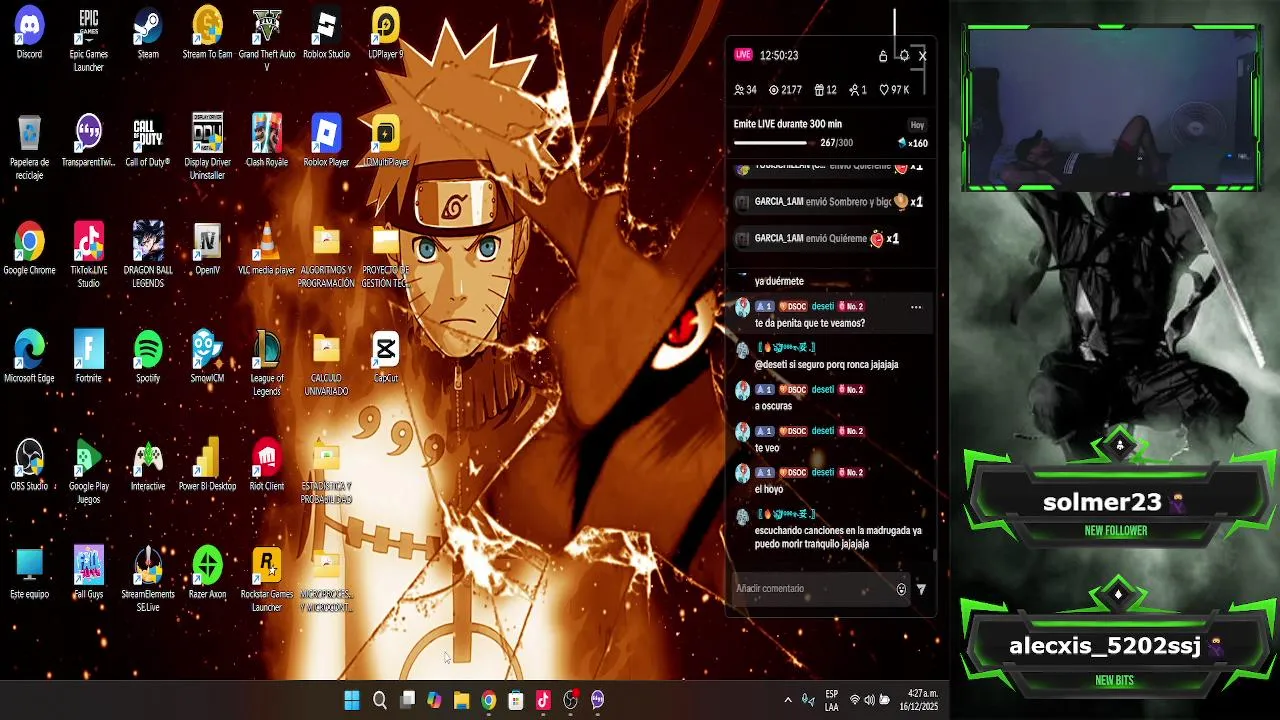Viewport: 1280px width, 720px height.
Task: Switch to TikTok LIVE Studio in taskbar
Action: (543, 700)
